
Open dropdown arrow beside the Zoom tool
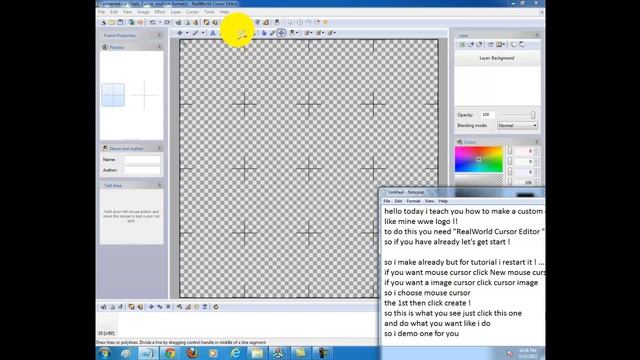tap(298, 33)
